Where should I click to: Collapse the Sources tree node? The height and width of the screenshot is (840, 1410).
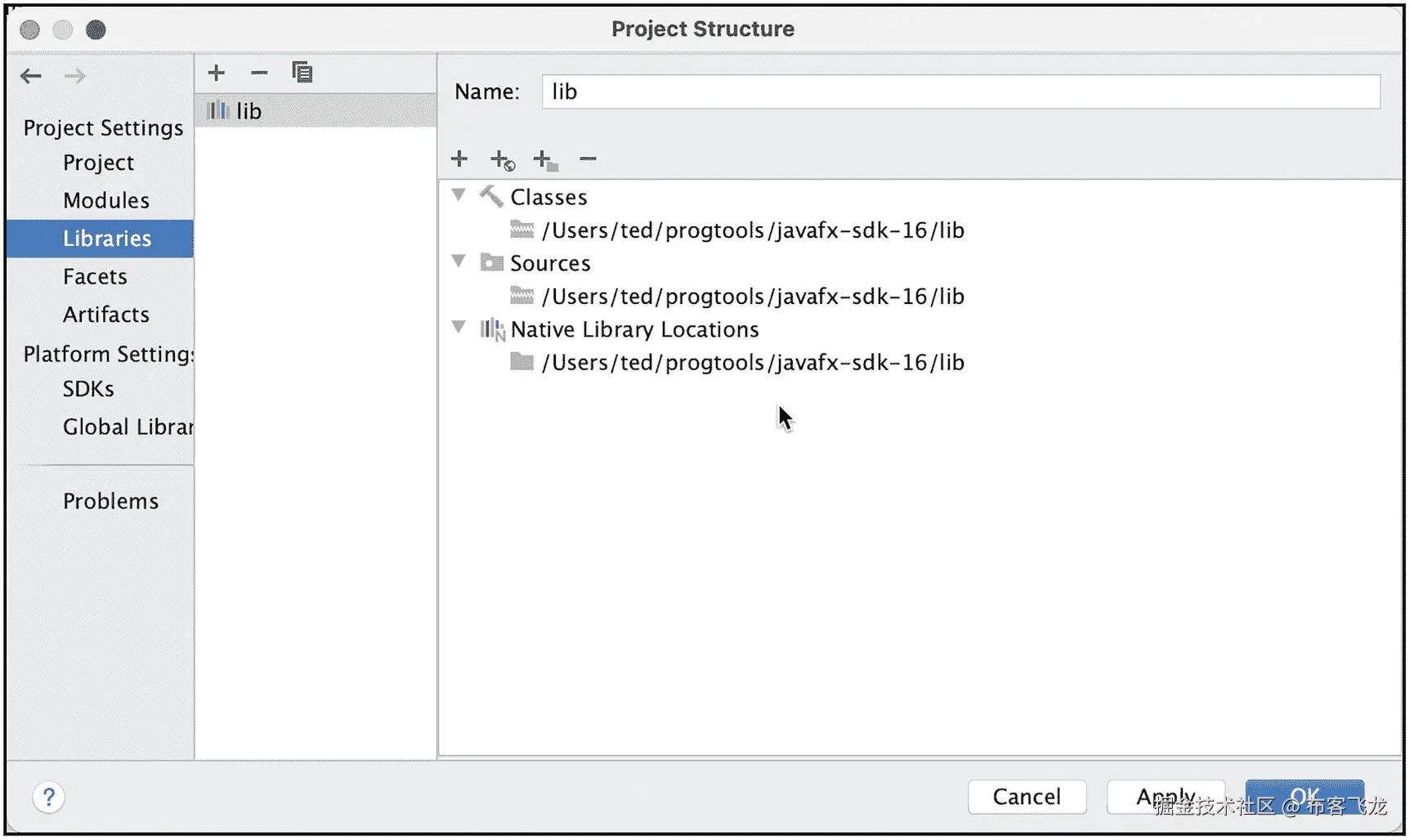[x=459, y=261]
